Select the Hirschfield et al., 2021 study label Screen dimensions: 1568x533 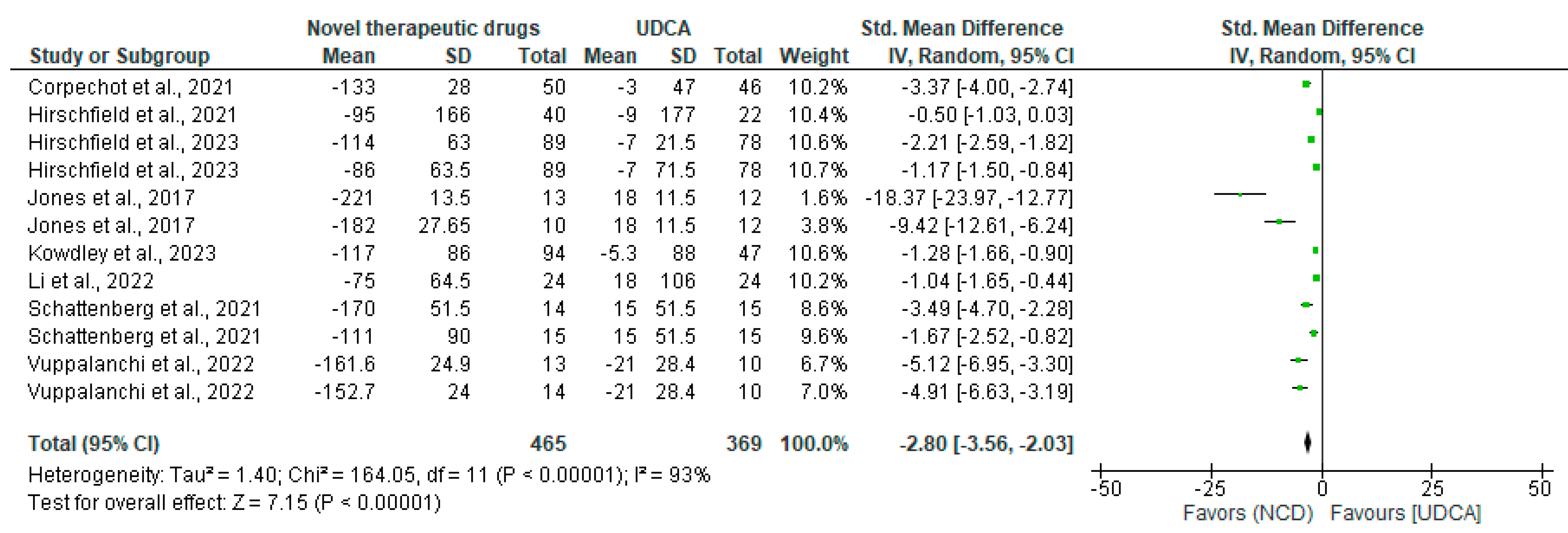[x=132, y=115]
